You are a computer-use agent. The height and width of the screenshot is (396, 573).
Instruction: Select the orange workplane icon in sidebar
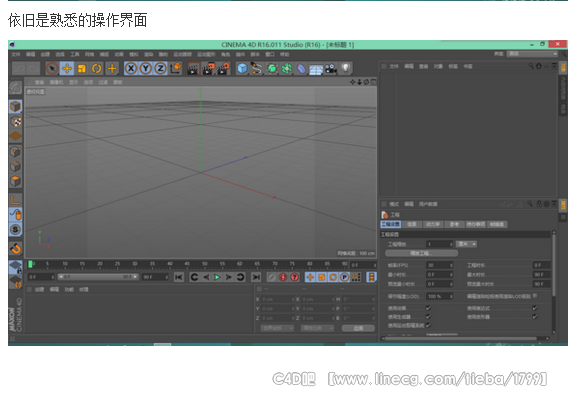point(15,136)
